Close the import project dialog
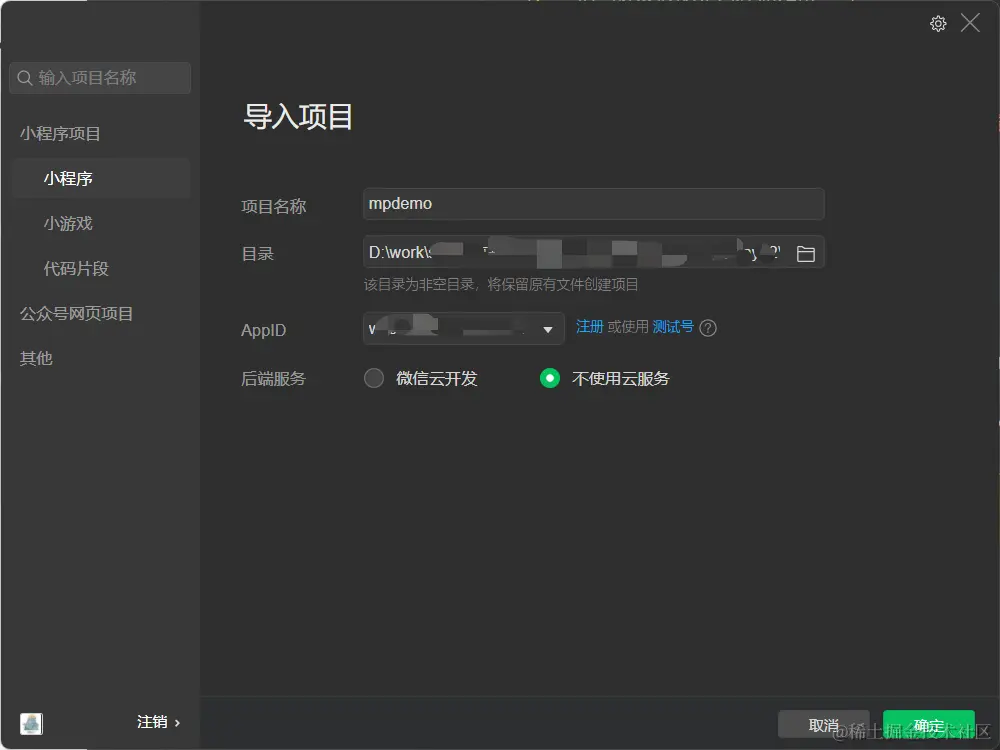Viewport: 1000px width, 750px height. coord(970,23)
